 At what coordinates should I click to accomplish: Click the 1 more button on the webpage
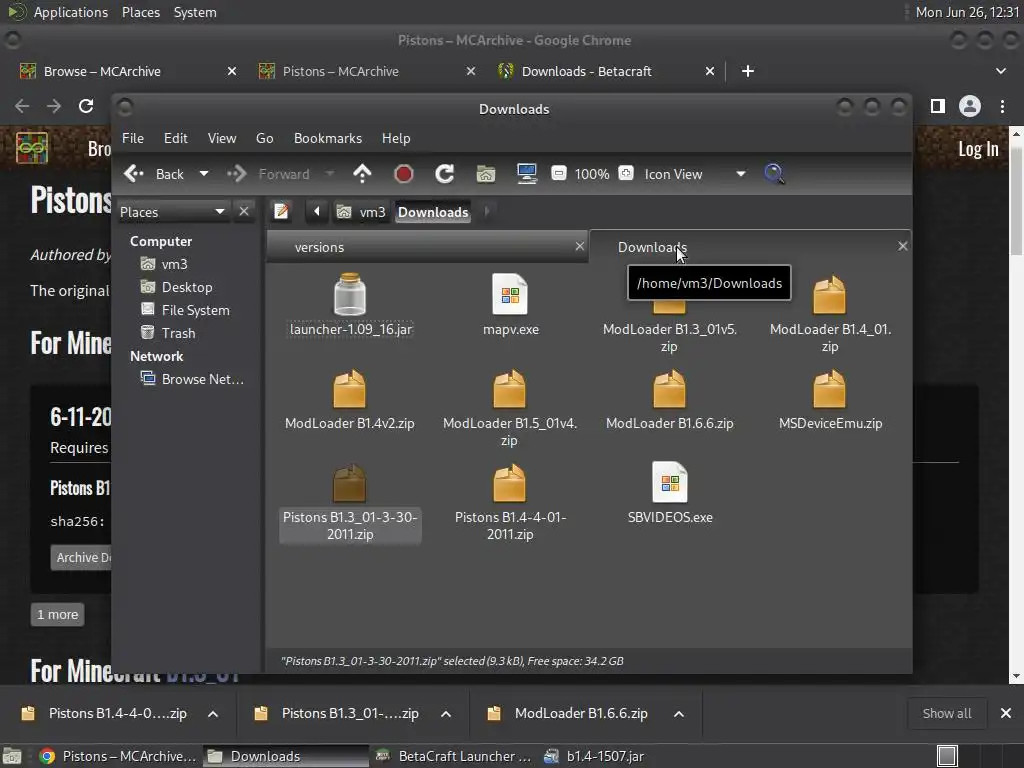point(57,615)
